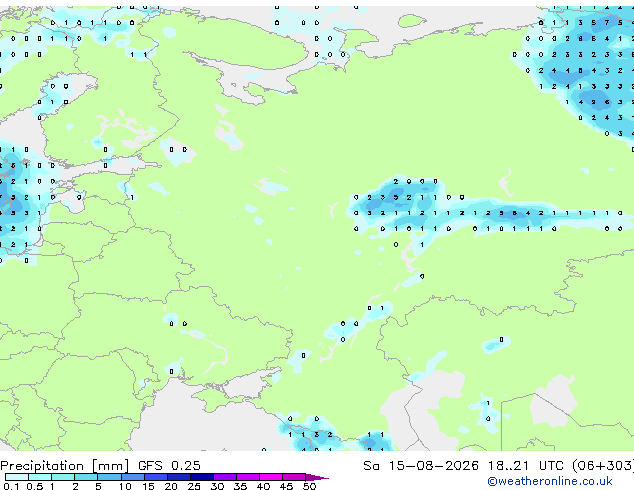
Task: Select the 2–5 mm legend color swatch
Action: click(x=86, y=477)
